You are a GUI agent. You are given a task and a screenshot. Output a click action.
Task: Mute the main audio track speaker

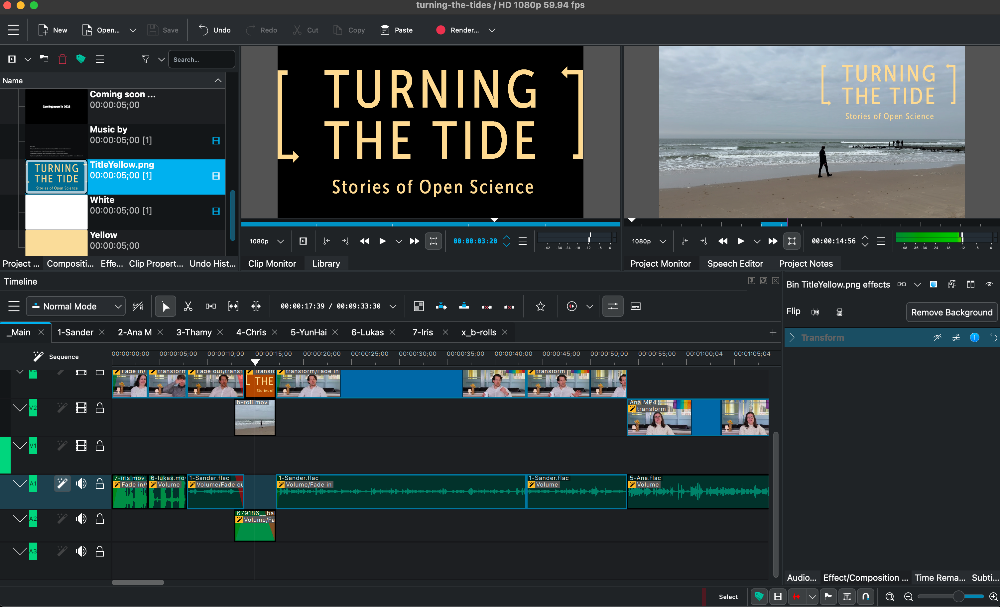click(x=81, y=484)
